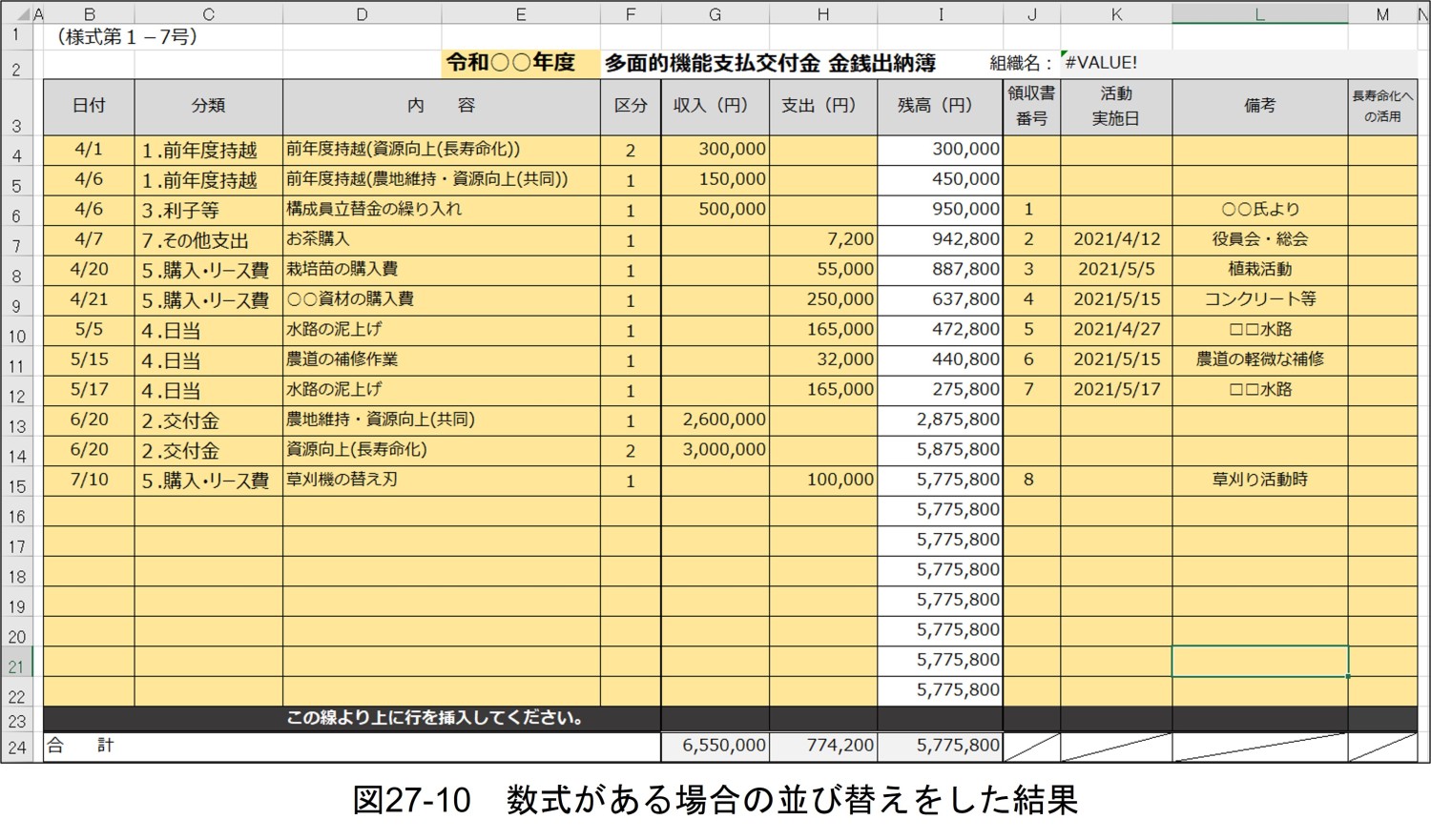
Task: Click the 'コンクリート等' remark cell
Action: (x=1259, y=300)
